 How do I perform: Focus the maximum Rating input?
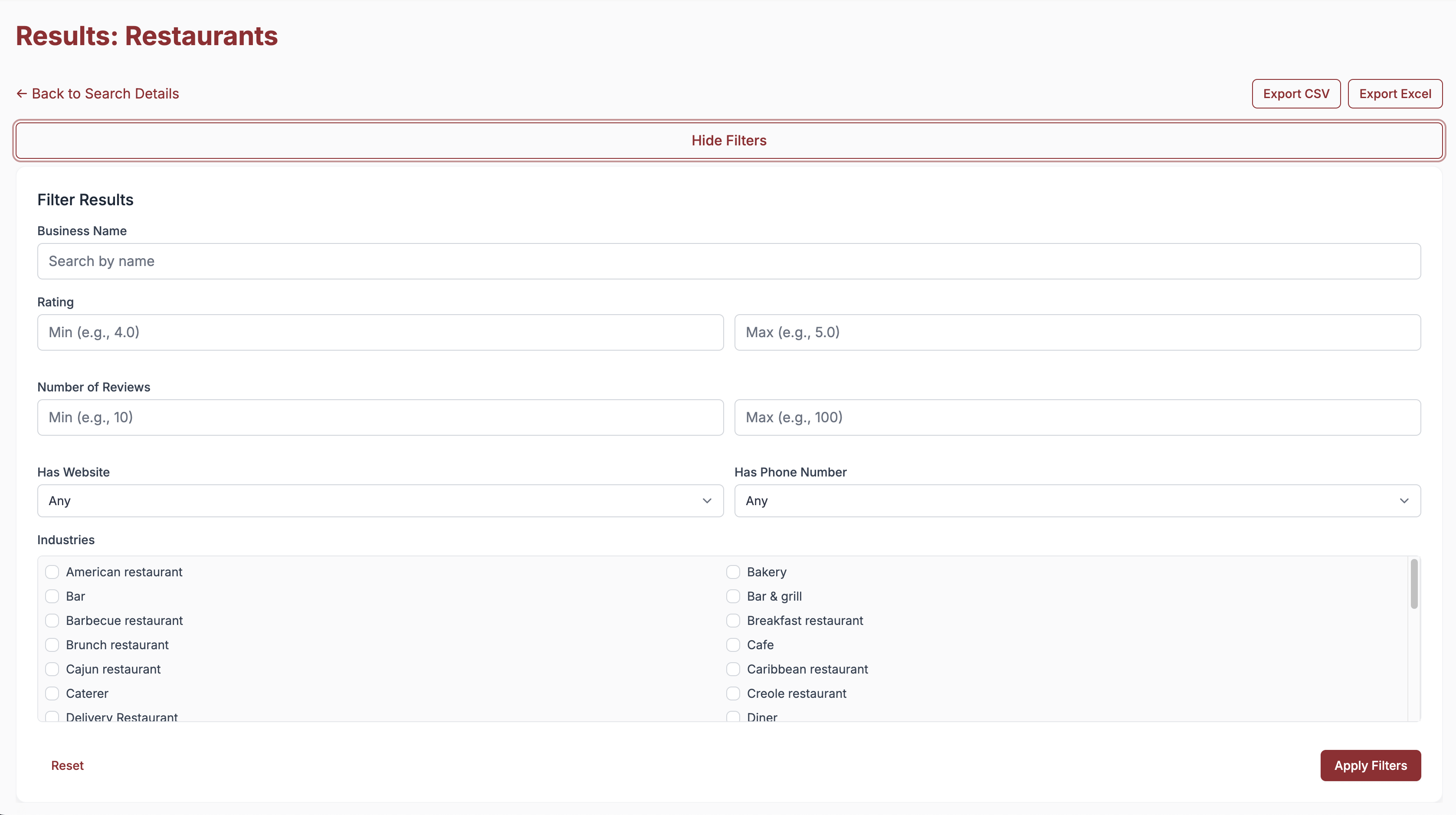1077,332
